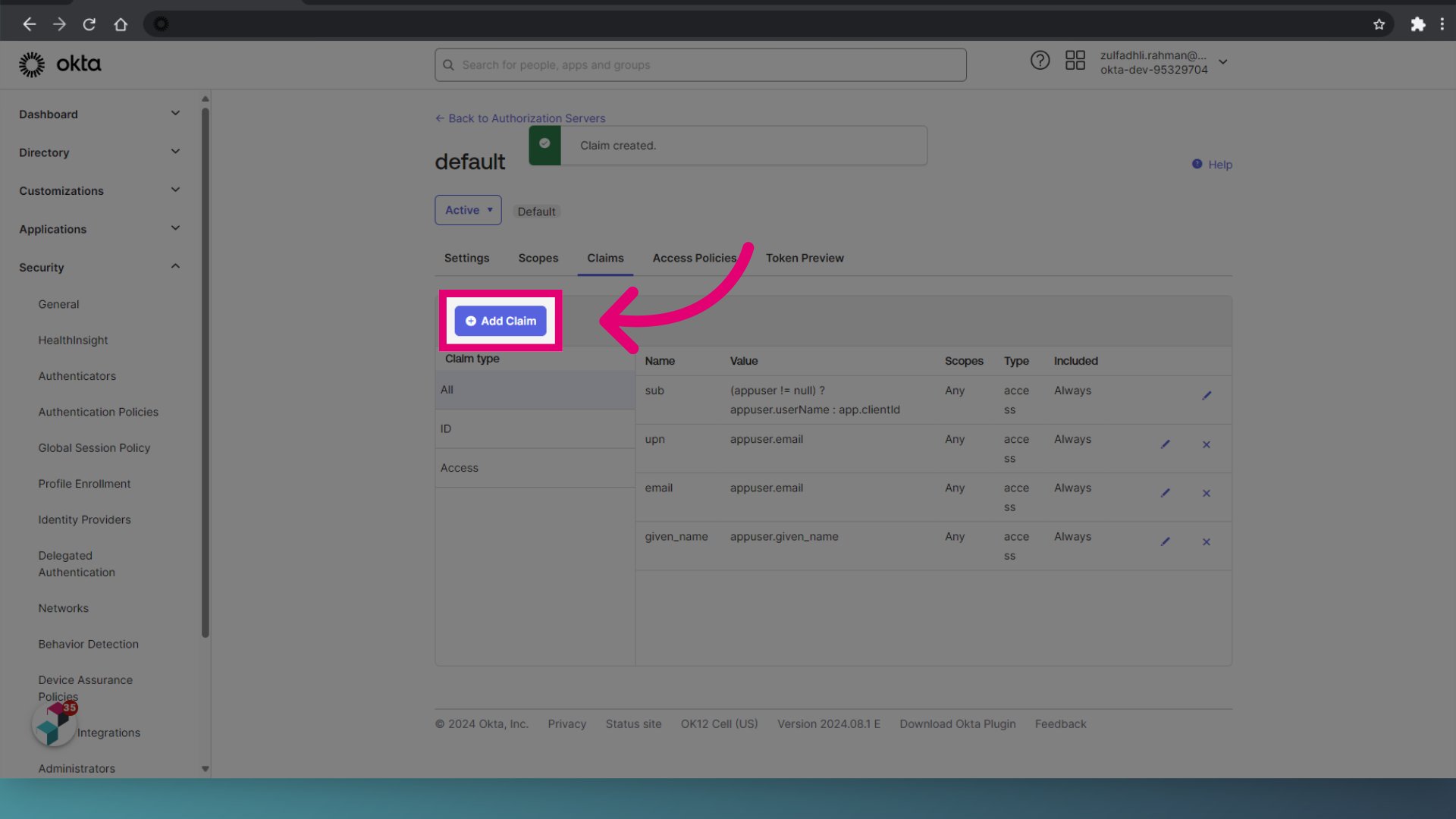Viewport: 1456px width, 819px height.
Task: Click Download Okta Plugin link
Action: 957,724
